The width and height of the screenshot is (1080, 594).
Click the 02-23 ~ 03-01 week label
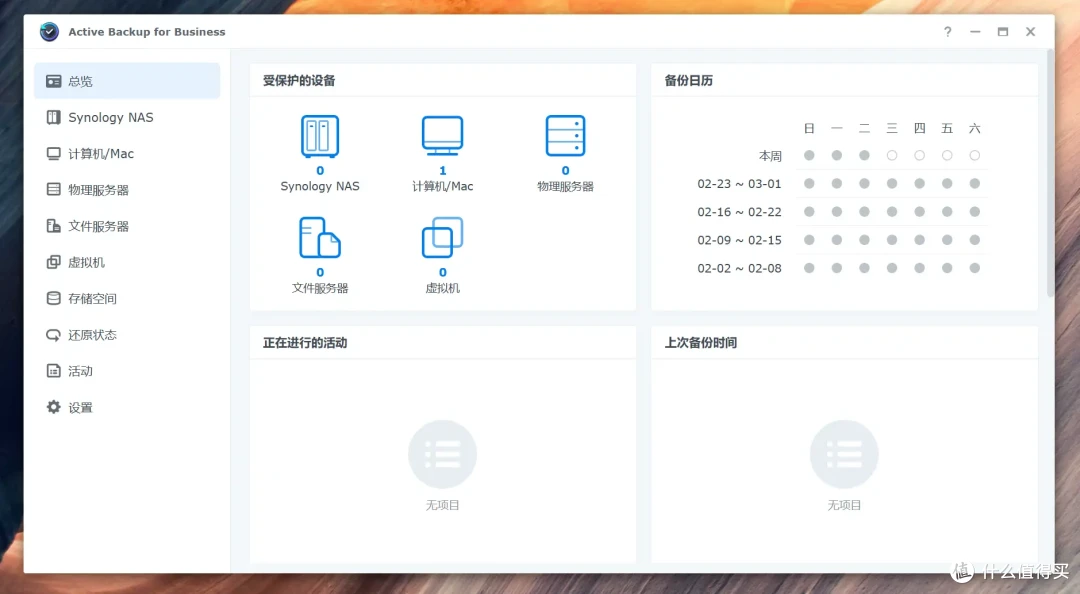coord(739,184)
